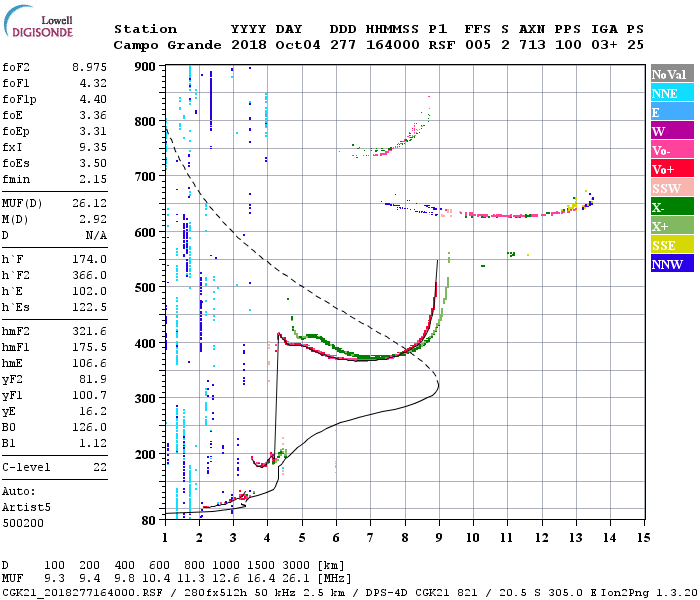Click the D value N/A
Image resolution: width=700 pixels, height=600 pixels.
click(96, 235)
